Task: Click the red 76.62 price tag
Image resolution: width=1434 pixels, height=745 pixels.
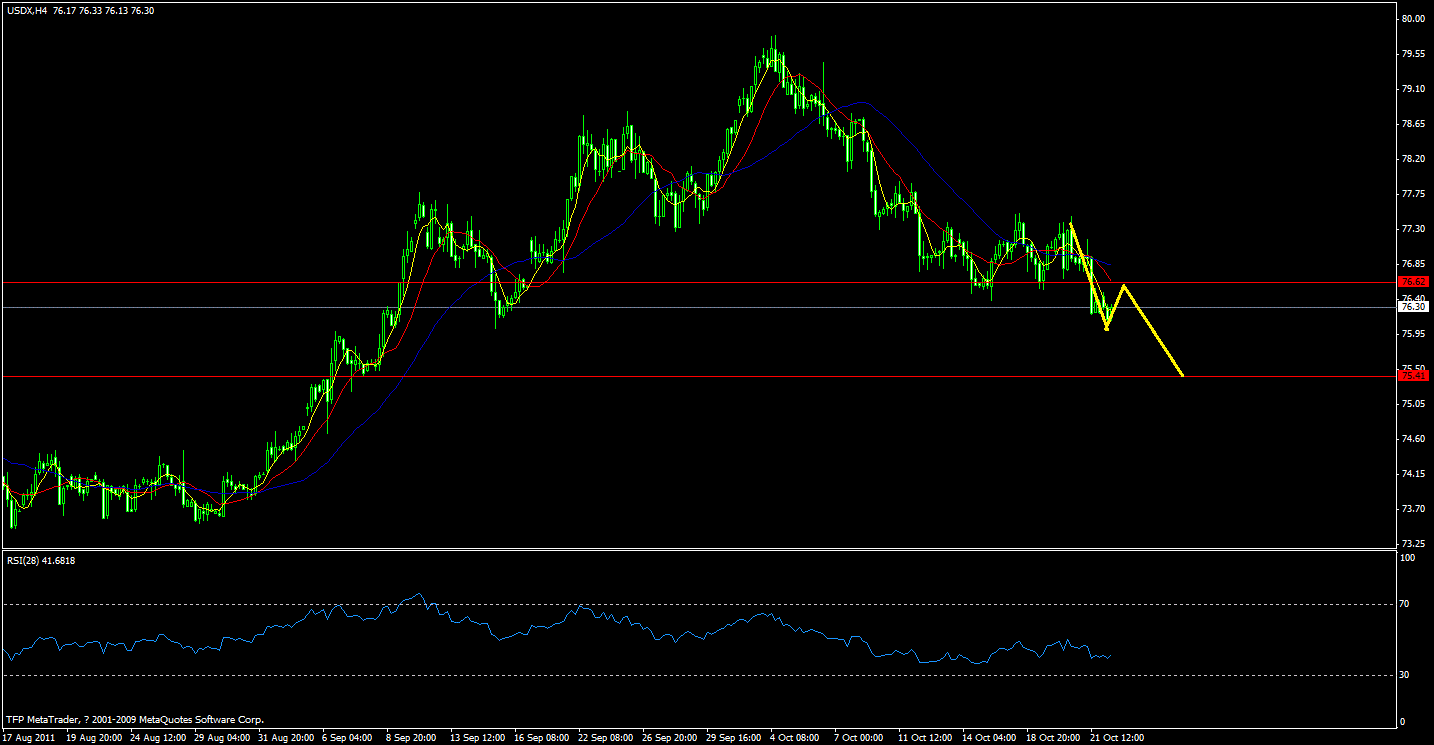Action: click(1413, 283)
